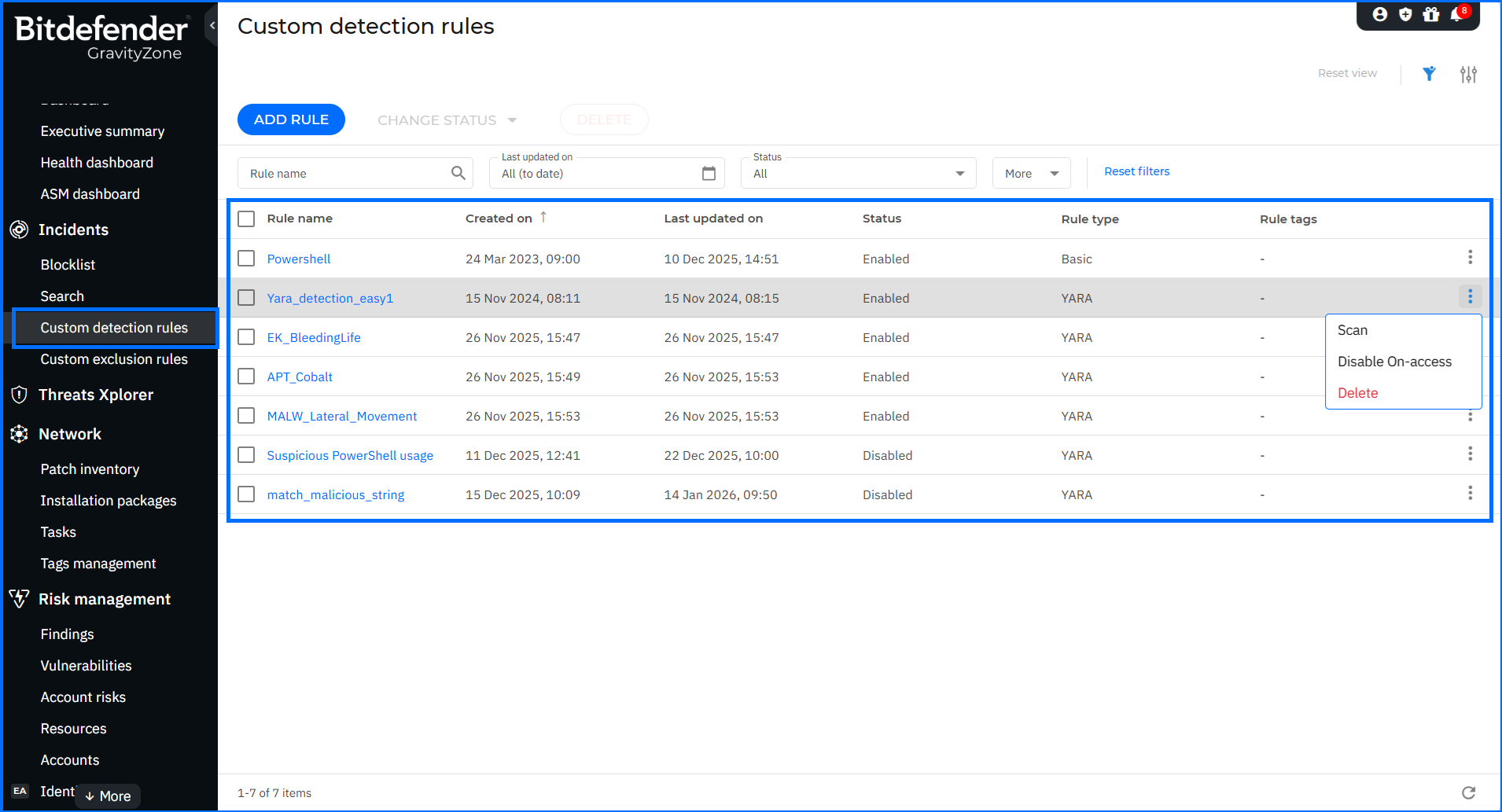
Task: Open the gift box icon
Action: (1431, 14)
